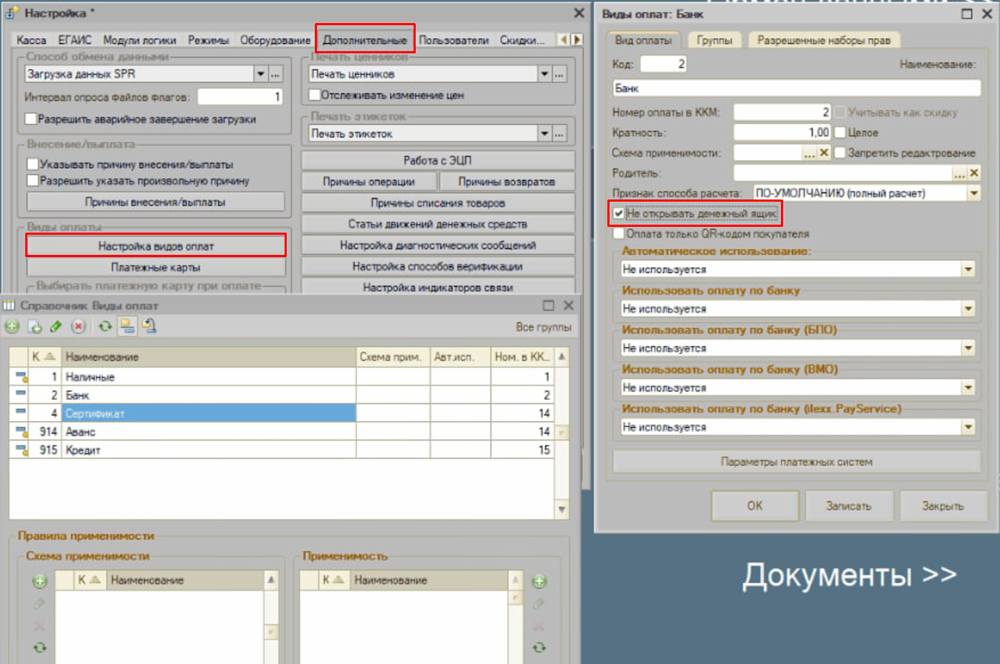
Task: Check Разрешить аварийное завершение загрузки
Action: click(33, 119)
